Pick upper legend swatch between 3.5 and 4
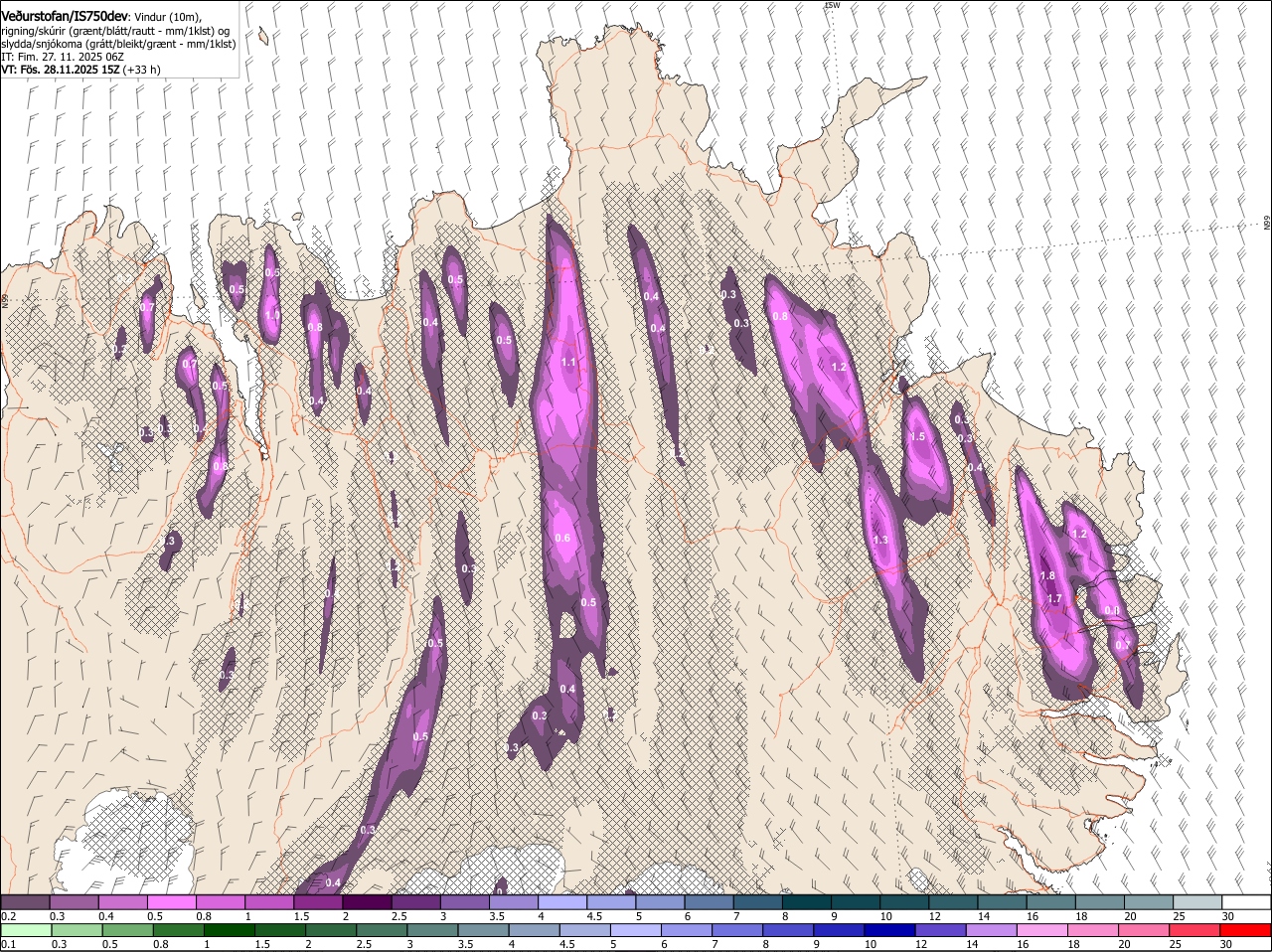This screenshot has height=952, width=1272. [x=513, y=902]
